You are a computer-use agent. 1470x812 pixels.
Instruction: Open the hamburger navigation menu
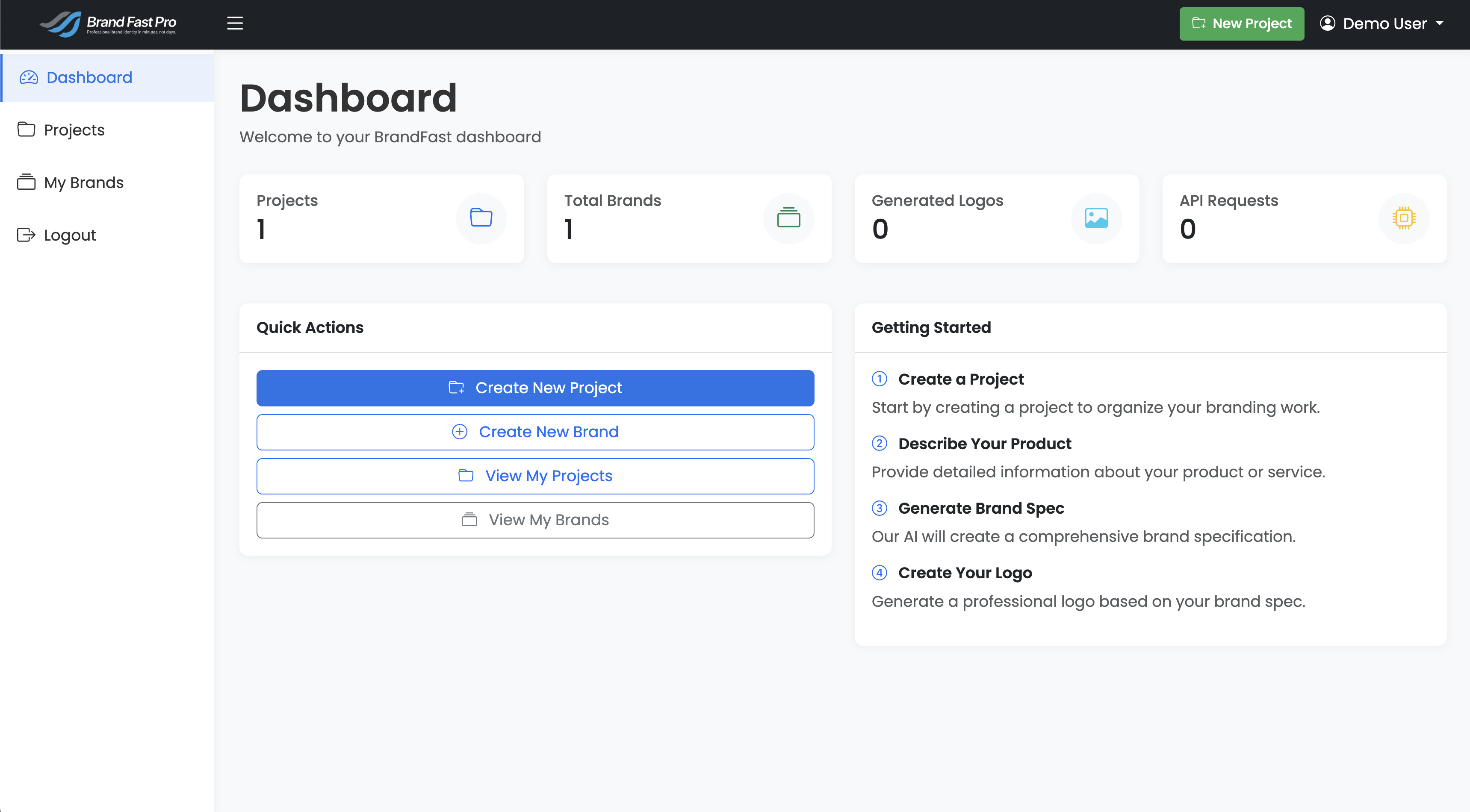pyautogui.click(x=235, y=24)
